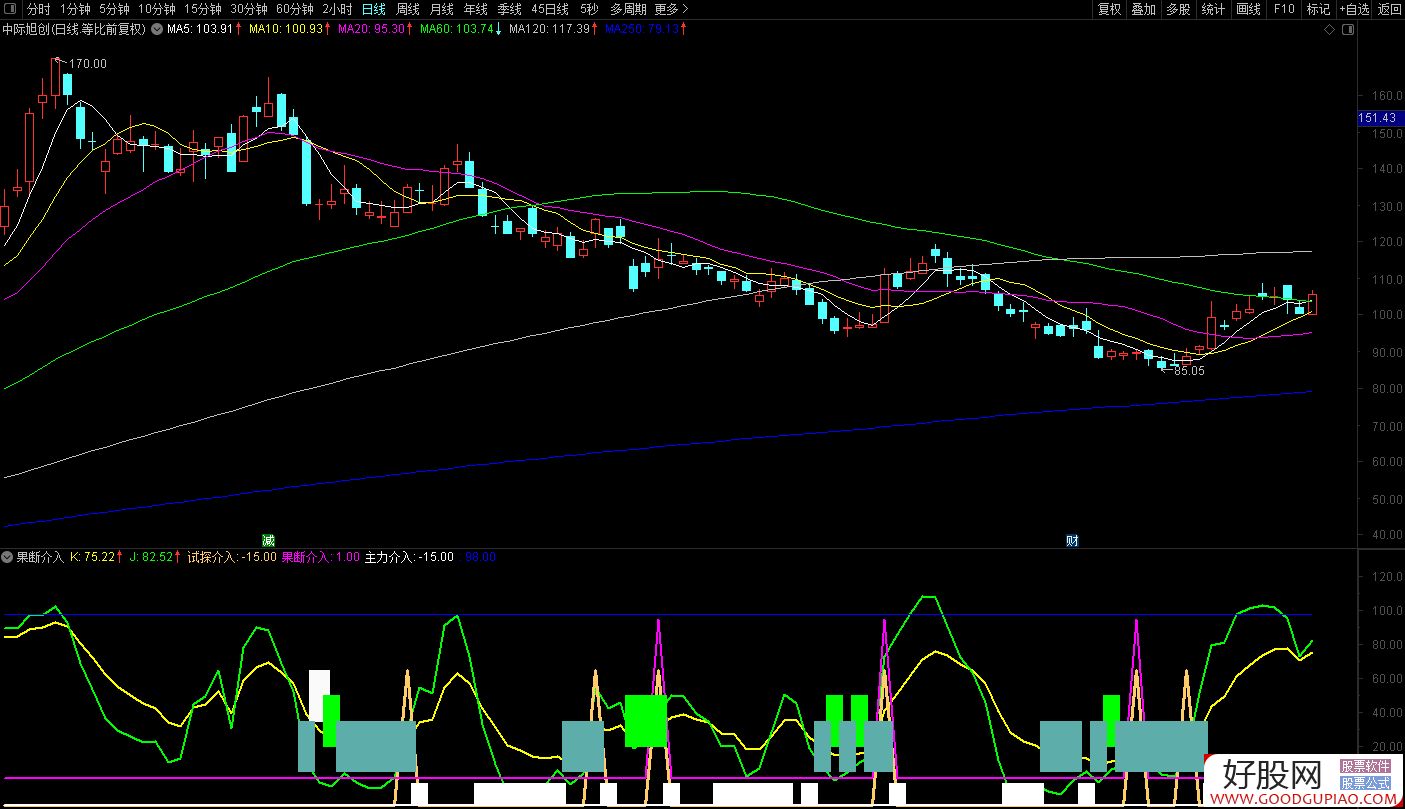Viewport: 1405px width, 809px height.
Task: Open the F10 company info
Action: pyautogui.click(x=1283, y=9)
